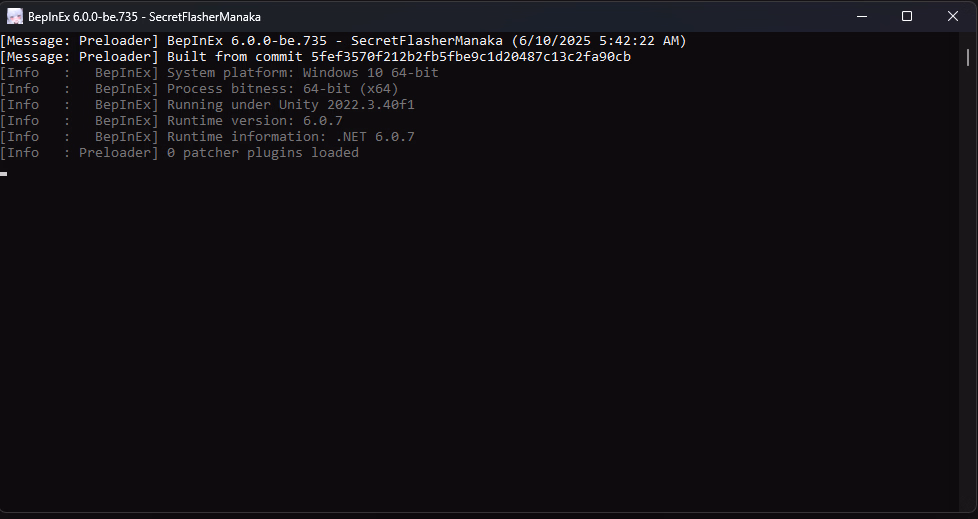Screen dimensions: 978x519
Task: Click the [Info : Preloader] tag
Action: click(x=79, y=153)
